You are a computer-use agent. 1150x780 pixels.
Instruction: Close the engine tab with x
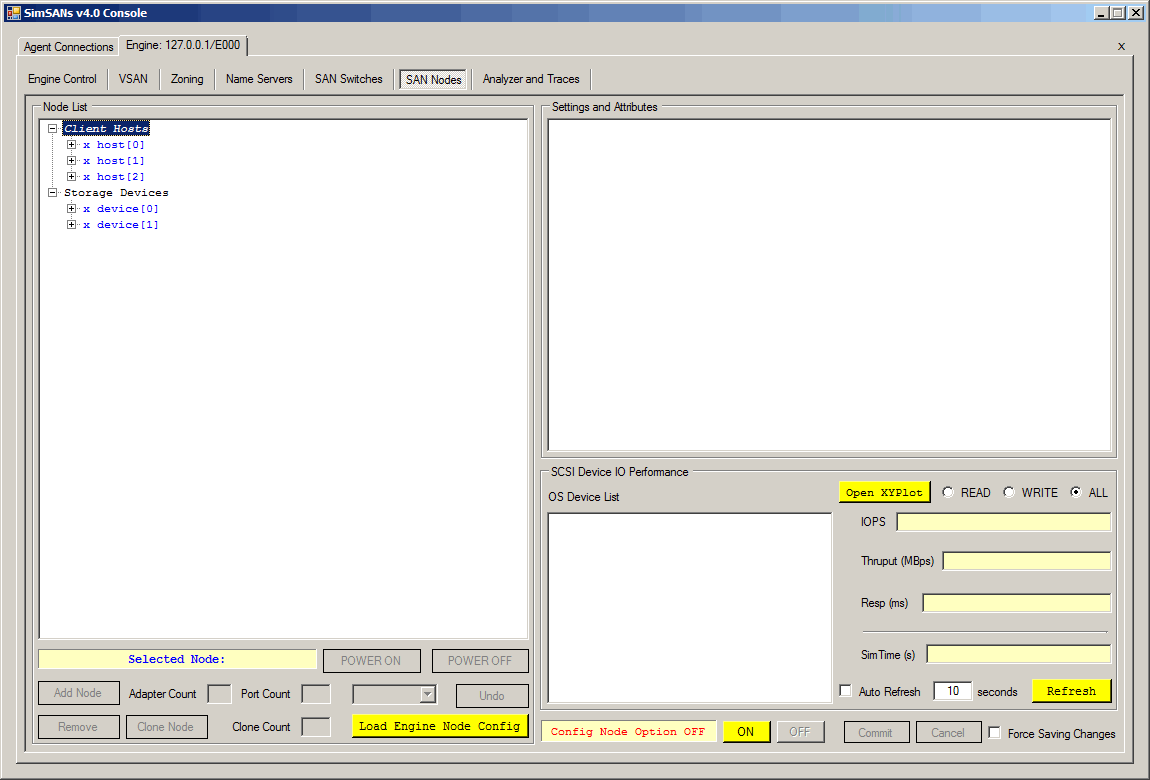(1121, 46)
